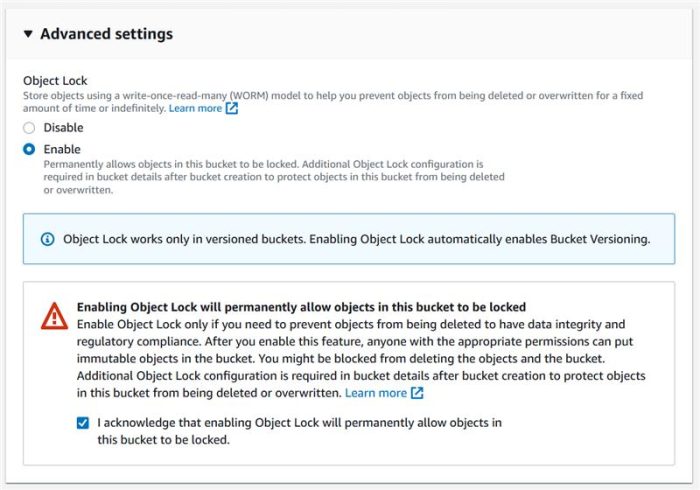Viewport: 700px width, 490px height.
Task: Click the Object Lock section title
Action: [x=55, y=81]
